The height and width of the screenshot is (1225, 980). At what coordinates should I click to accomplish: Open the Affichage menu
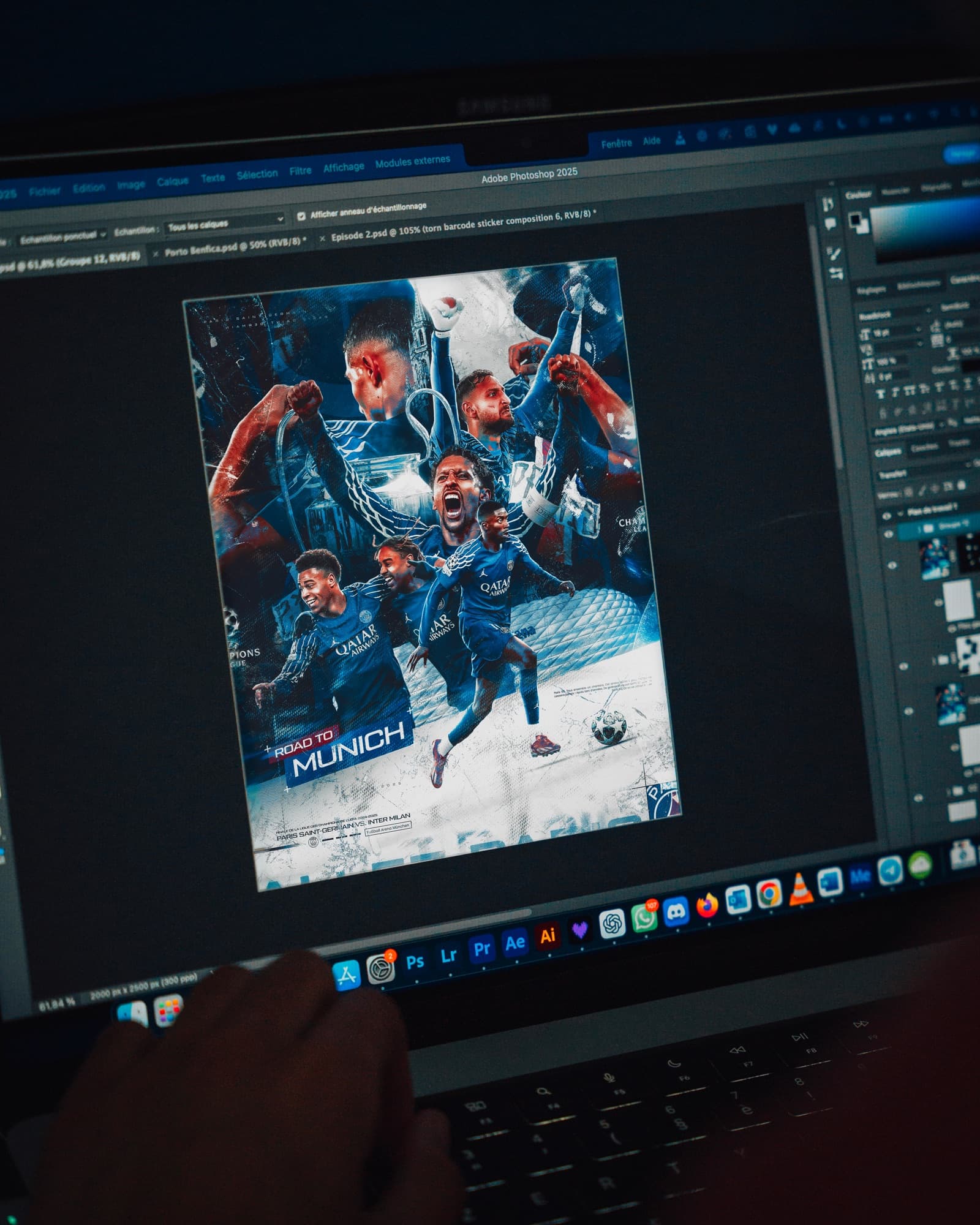[344, 167]
